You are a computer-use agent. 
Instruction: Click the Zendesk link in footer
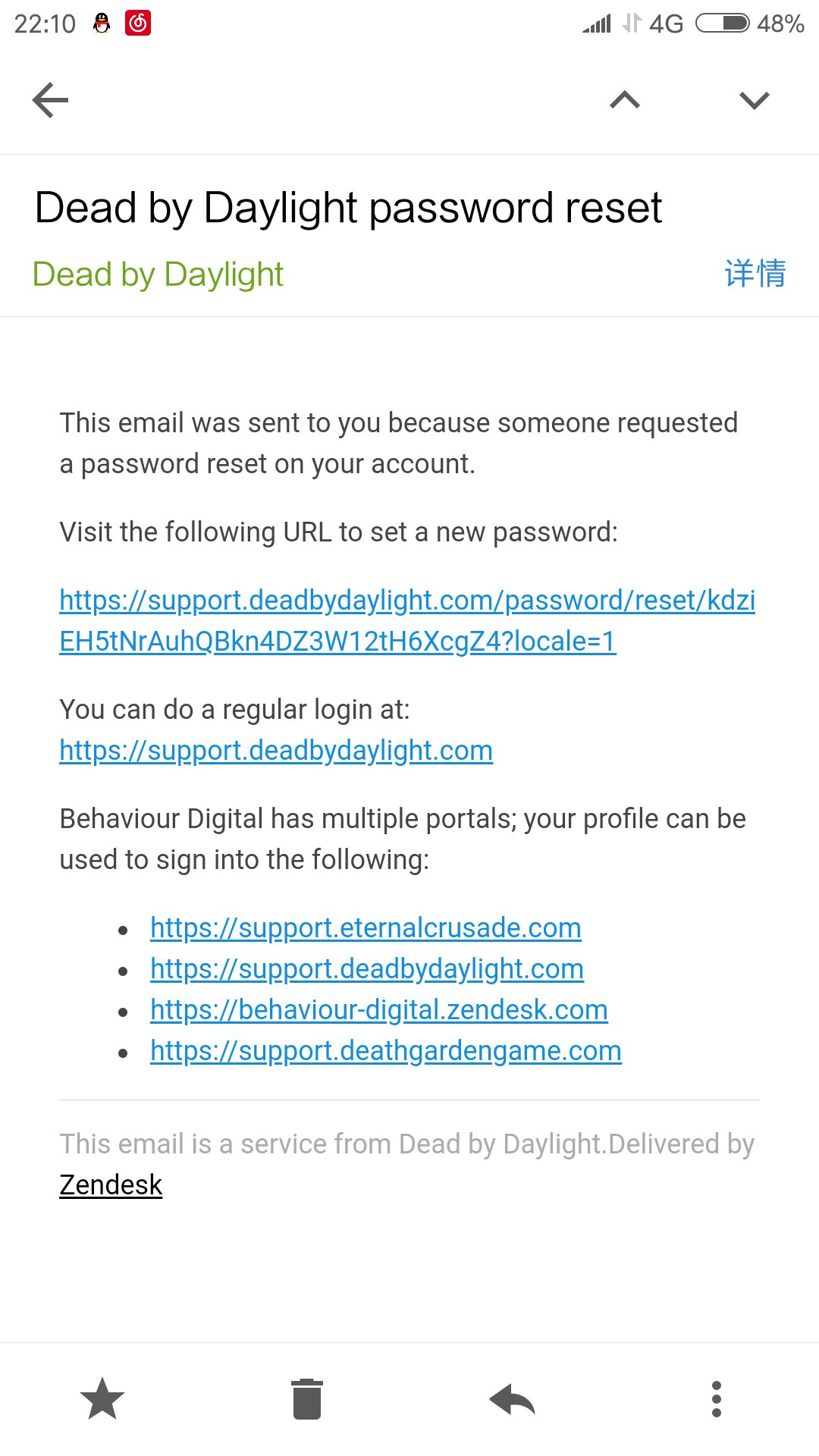coord(111,1185)
